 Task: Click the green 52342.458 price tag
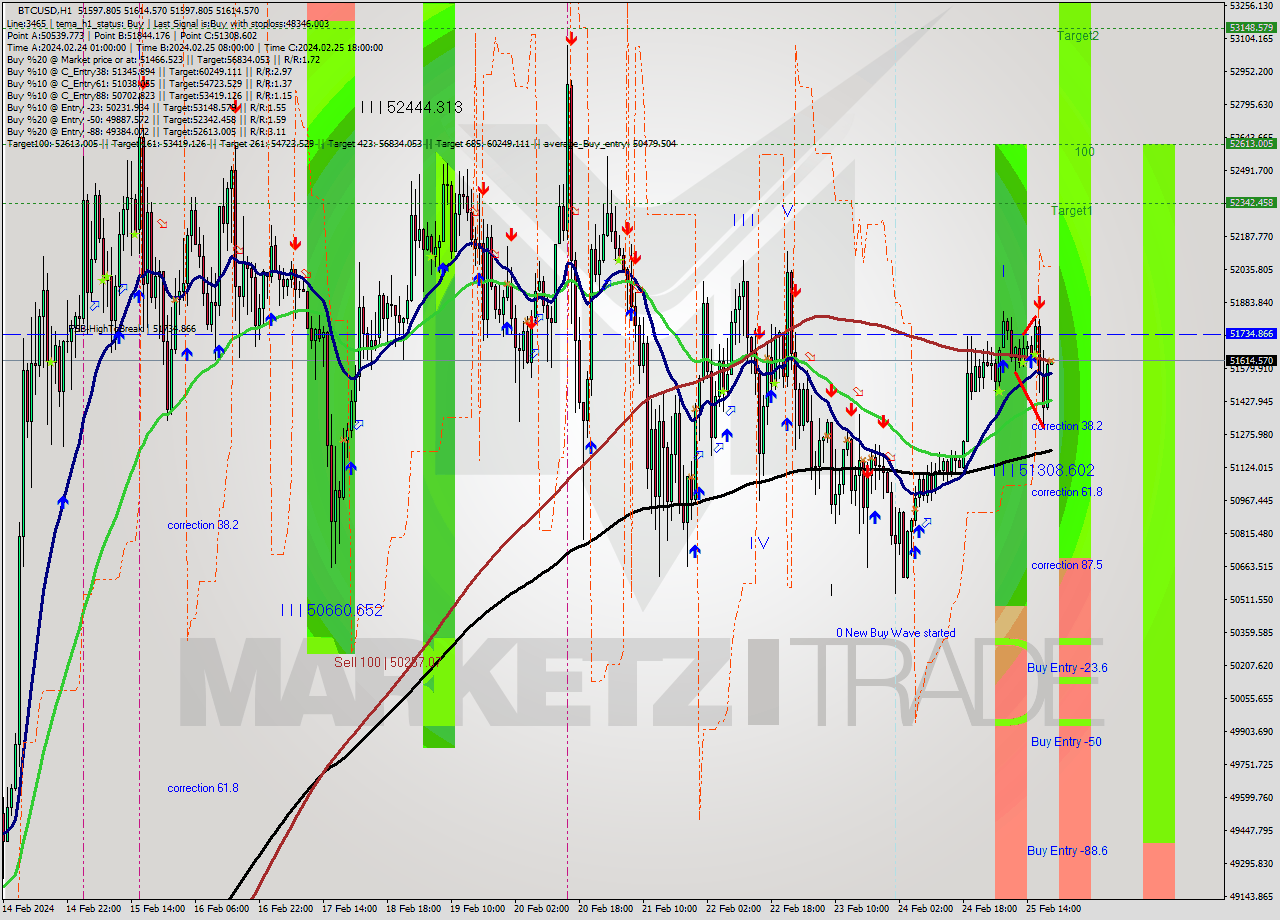(1251, 202)
